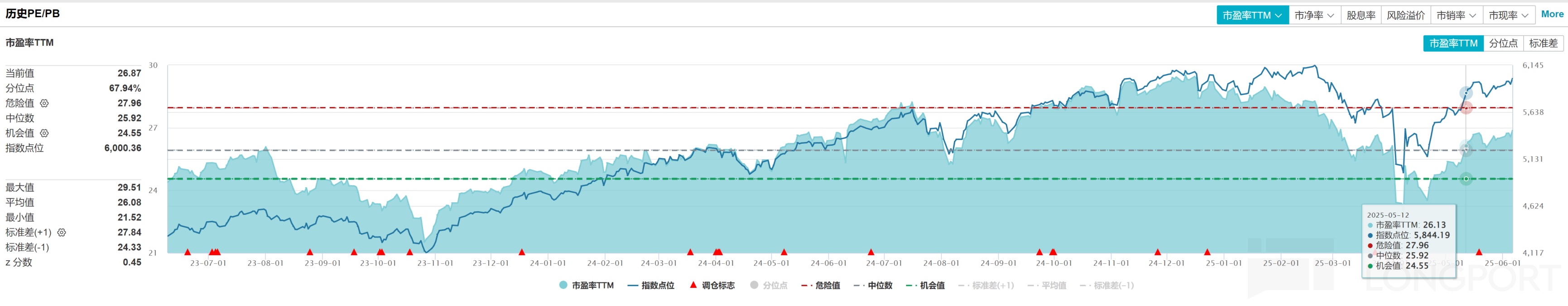Expand the 市盈率TTM dropdown in top bar
The height and width of the screenshot is (306, 1568).
click(1252, 15)
